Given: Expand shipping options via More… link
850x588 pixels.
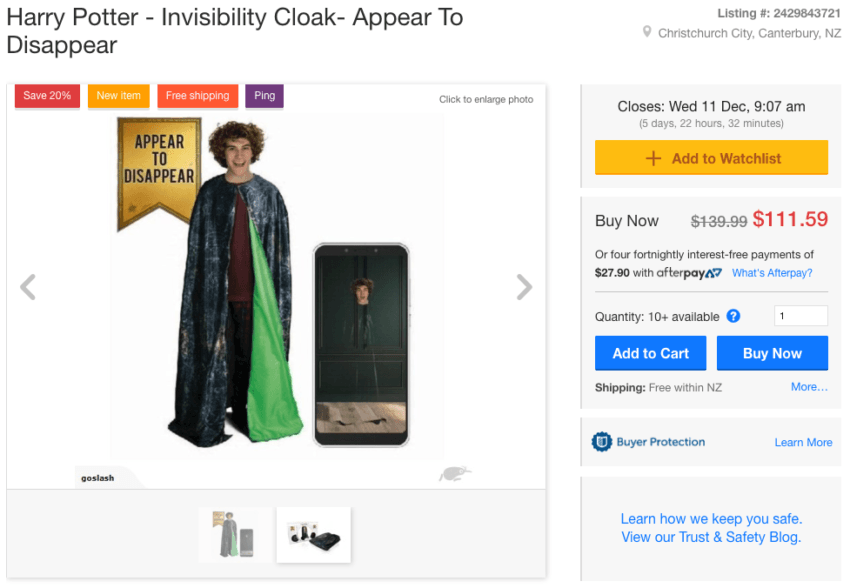Looking at the screenshot, I should click(809, 387).
